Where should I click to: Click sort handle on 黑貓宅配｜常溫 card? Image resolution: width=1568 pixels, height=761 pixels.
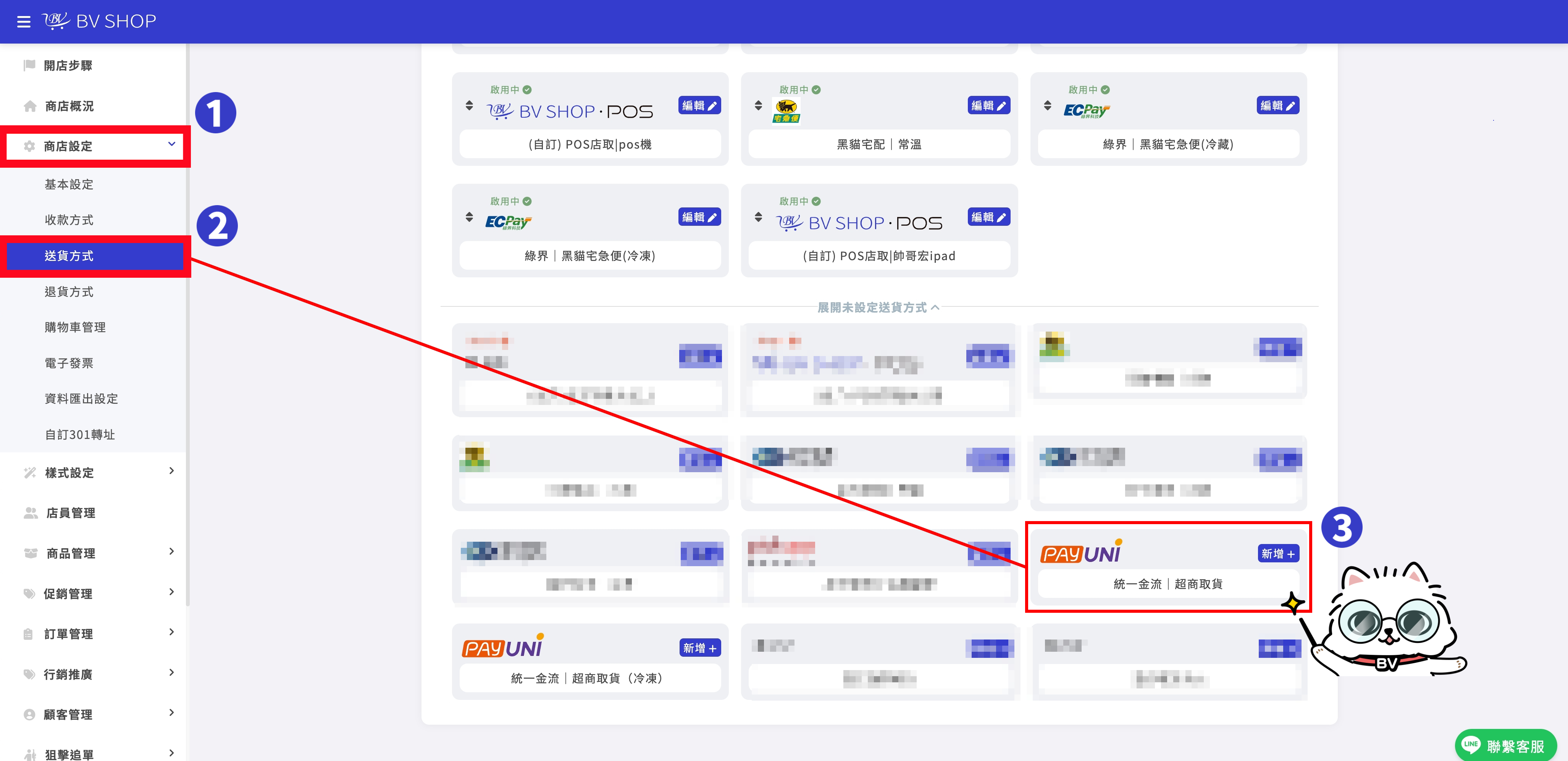coord(759,105)
